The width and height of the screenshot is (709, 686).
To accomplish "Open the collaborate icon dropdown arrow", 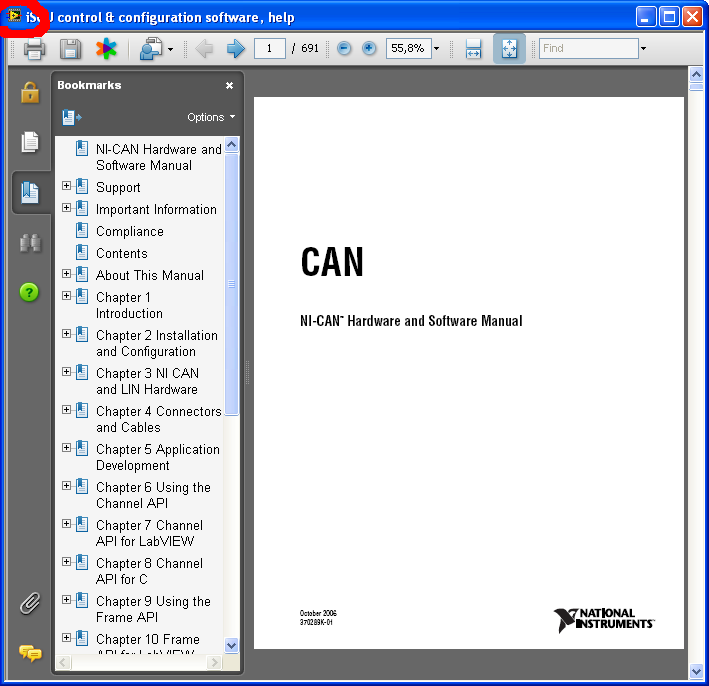I will point(170,49).
